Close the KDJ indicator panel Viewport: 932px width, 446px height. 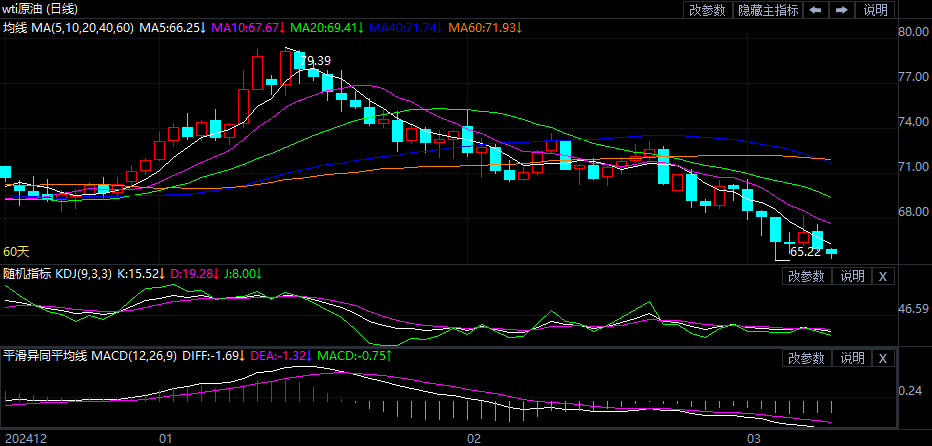point(883,276)
